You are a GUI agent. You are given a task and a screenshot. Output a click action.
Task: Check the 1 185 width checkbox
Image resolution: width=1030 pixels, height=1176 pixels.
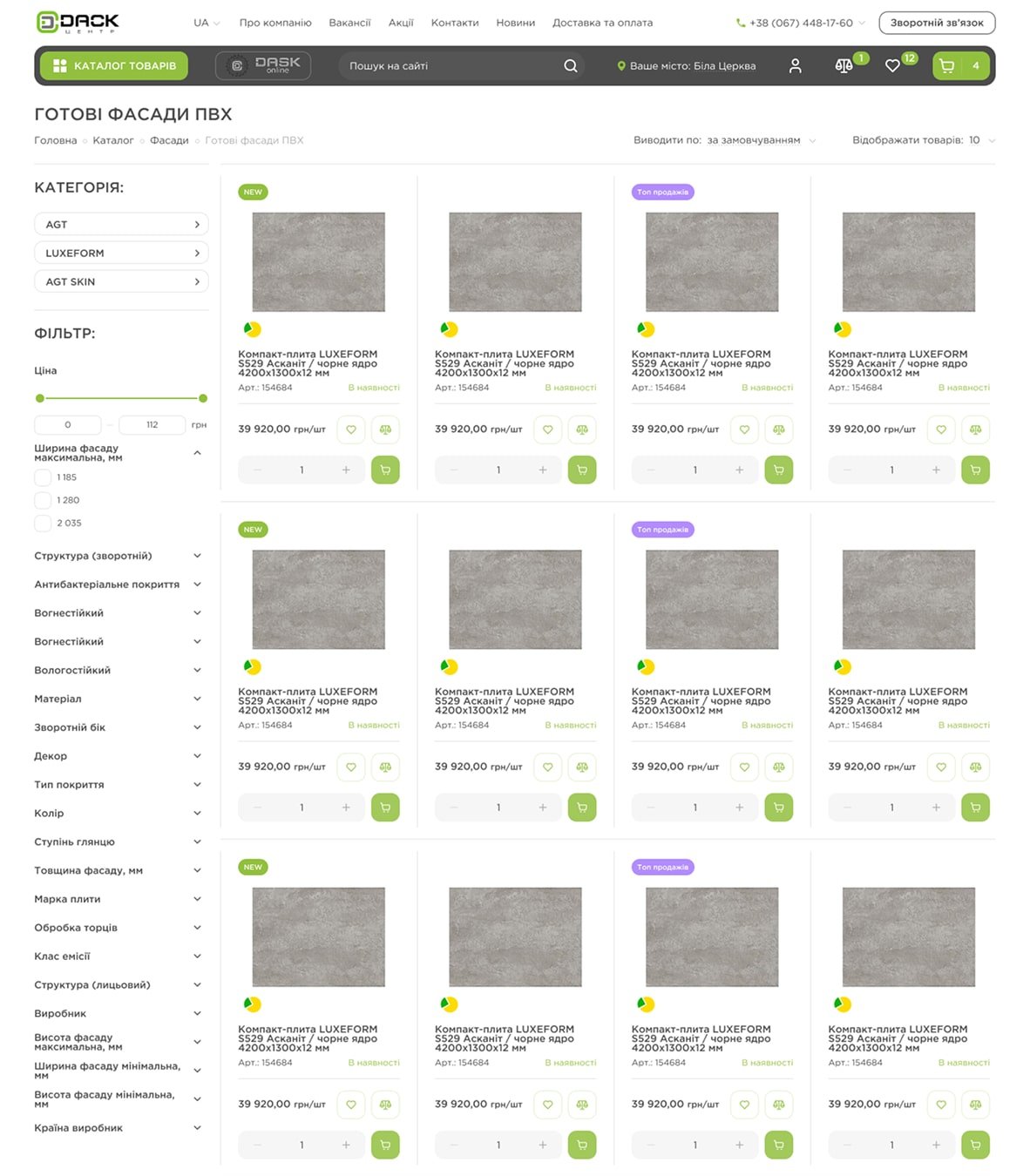point(43,477)
